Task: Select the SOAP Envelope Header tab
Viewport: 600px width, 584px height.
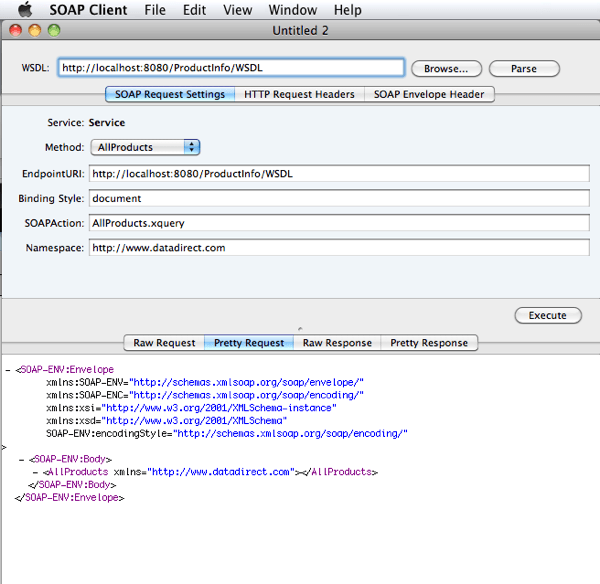Action: 429,94
